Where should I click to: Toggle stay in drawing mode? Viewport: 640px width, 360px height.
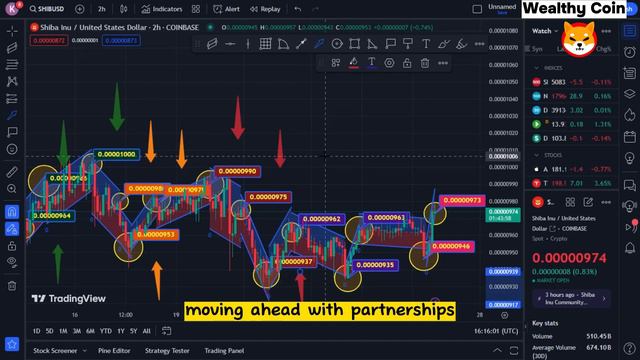(x=12, y=229)
